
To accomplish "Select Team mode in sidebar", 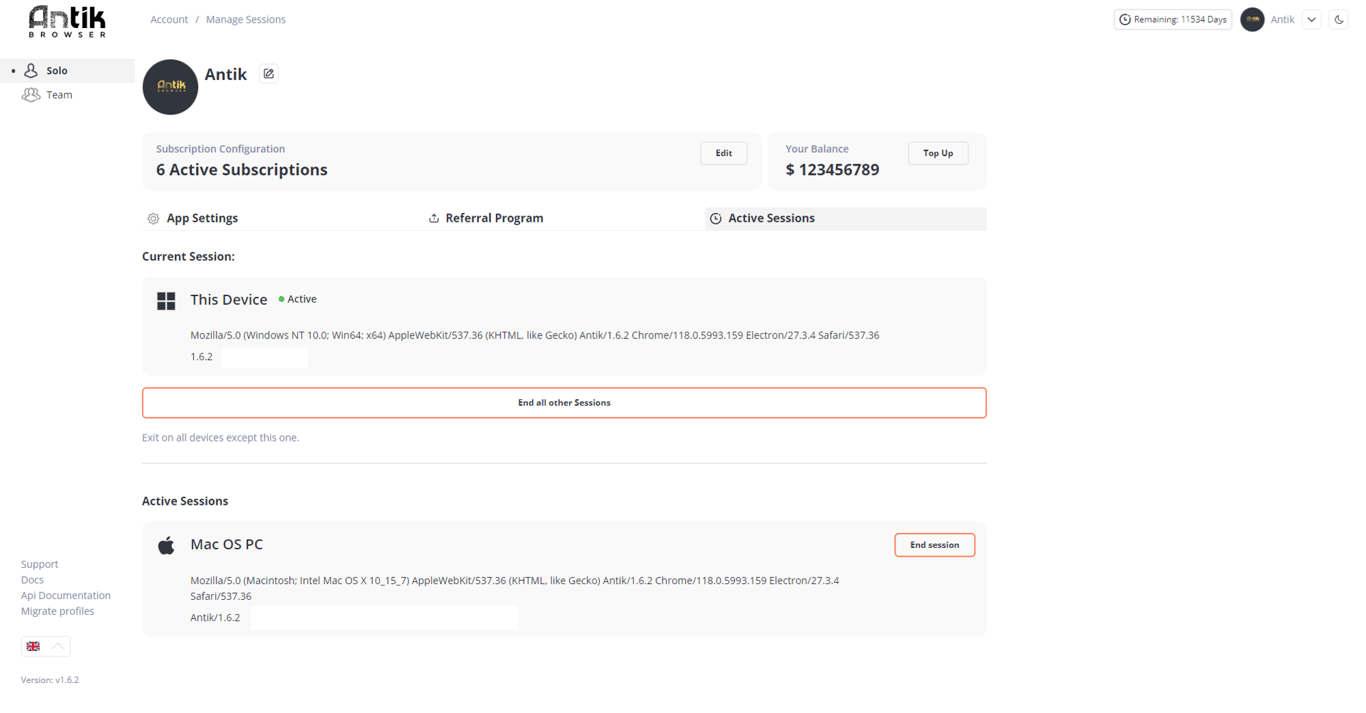I will point(67,95).
